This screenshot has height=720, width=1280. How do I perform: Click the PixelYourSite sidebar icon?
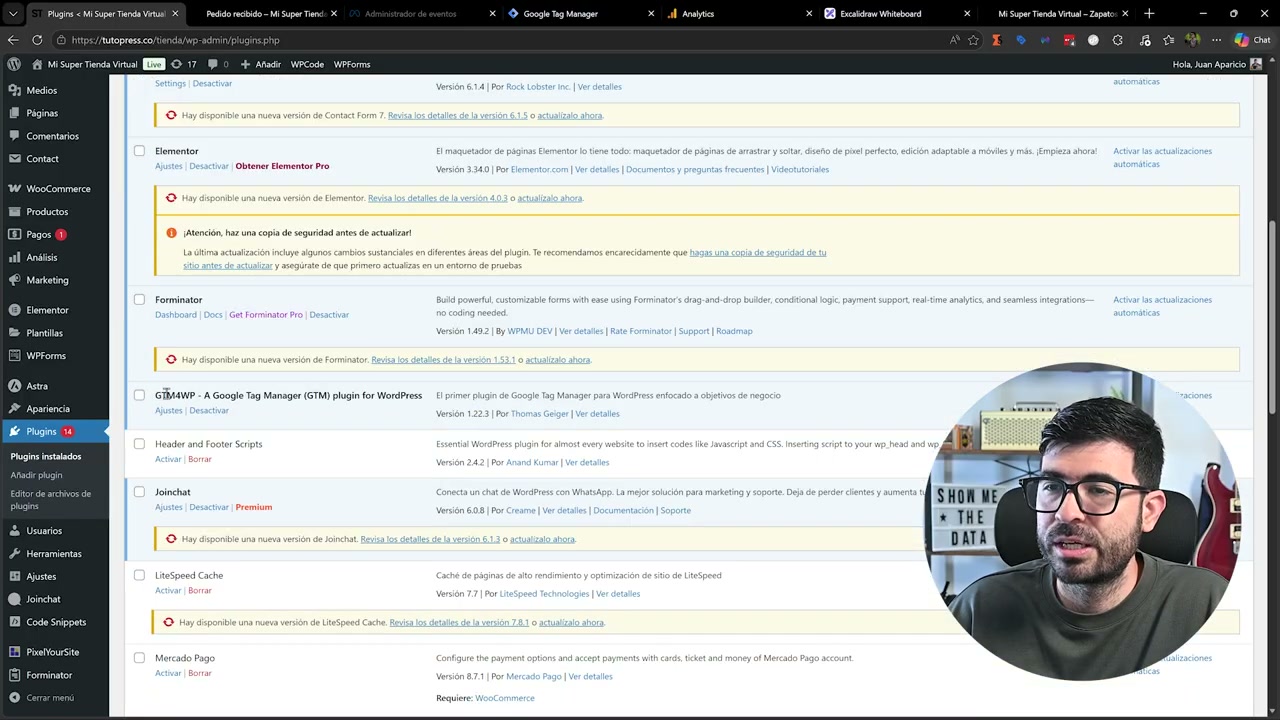14,652
